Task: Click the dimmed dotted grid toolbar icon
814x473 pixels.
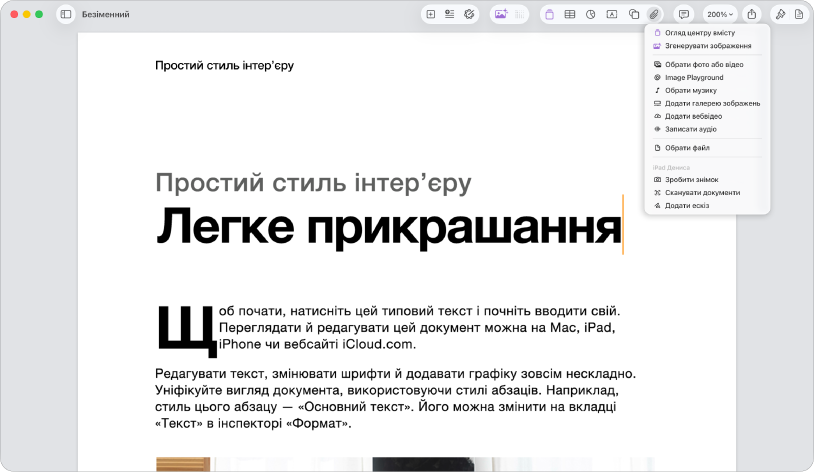Action: (x=520, y=15)
